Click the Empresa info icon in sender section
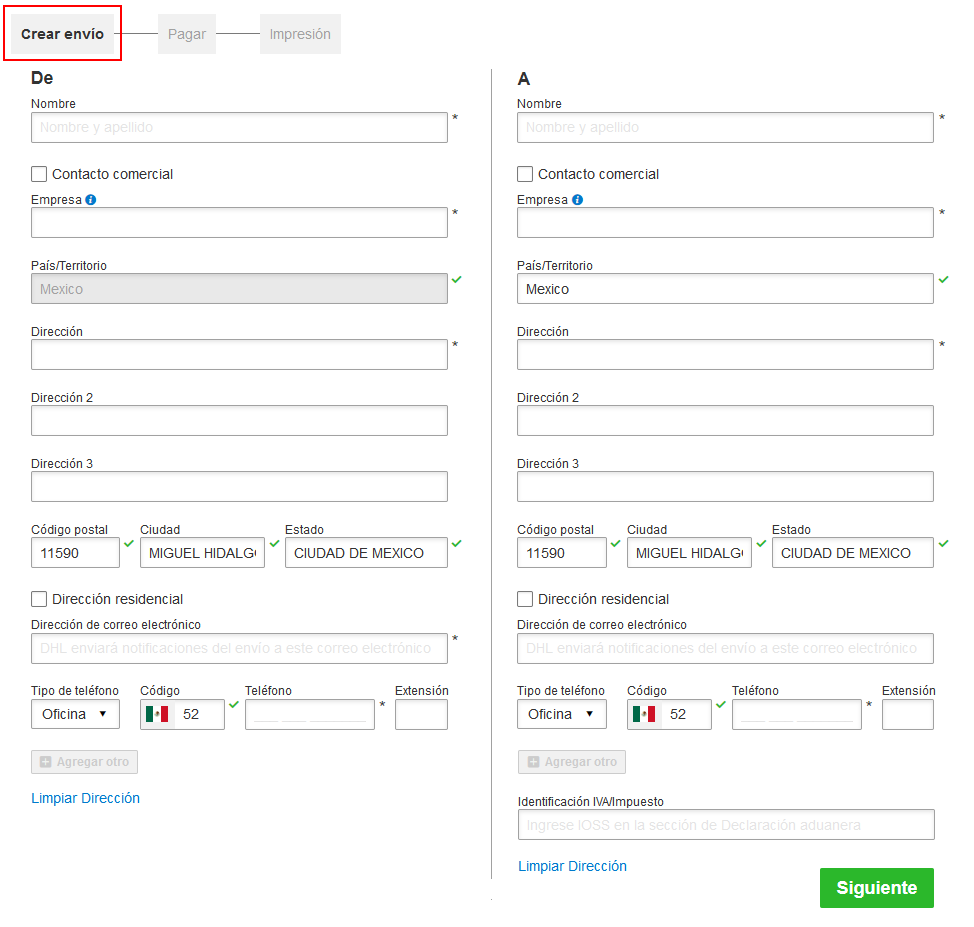The width and height of the screenshot is (974, 927). [91, 200]
